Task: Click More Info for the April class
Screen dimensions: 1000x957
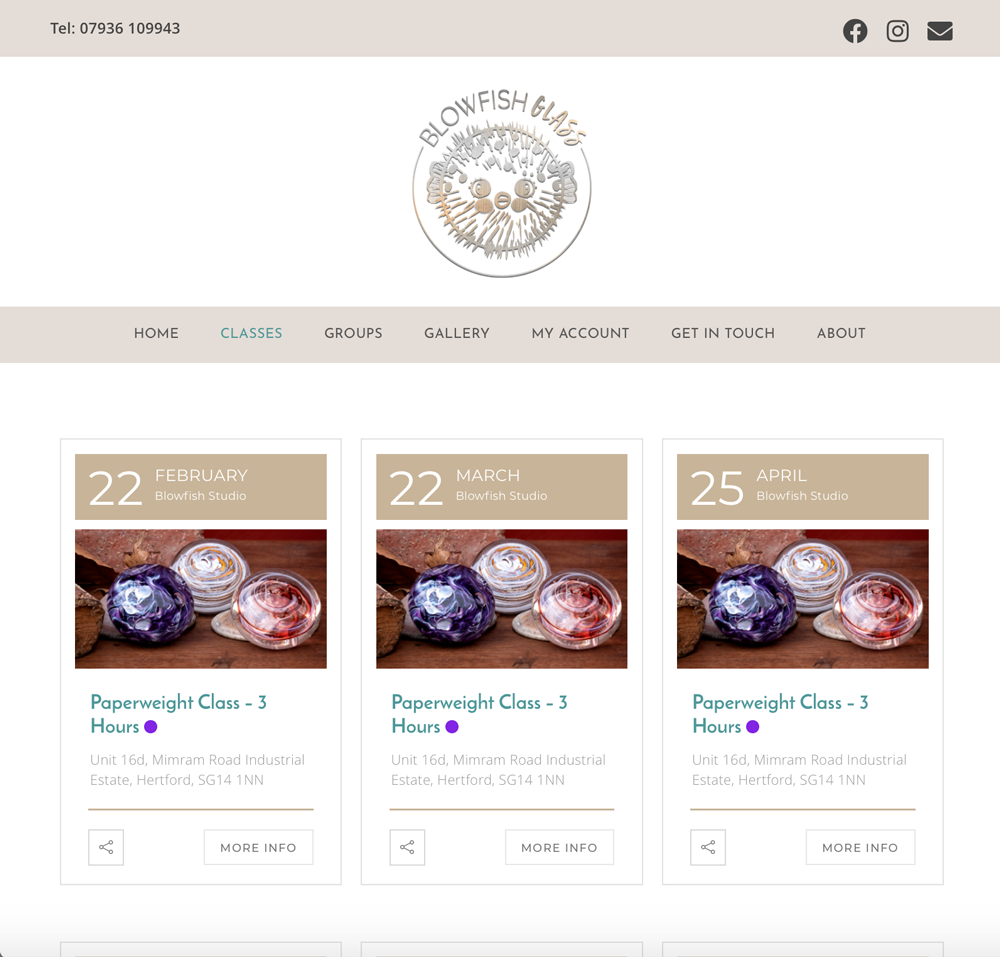Action: [x=860, y=847]
